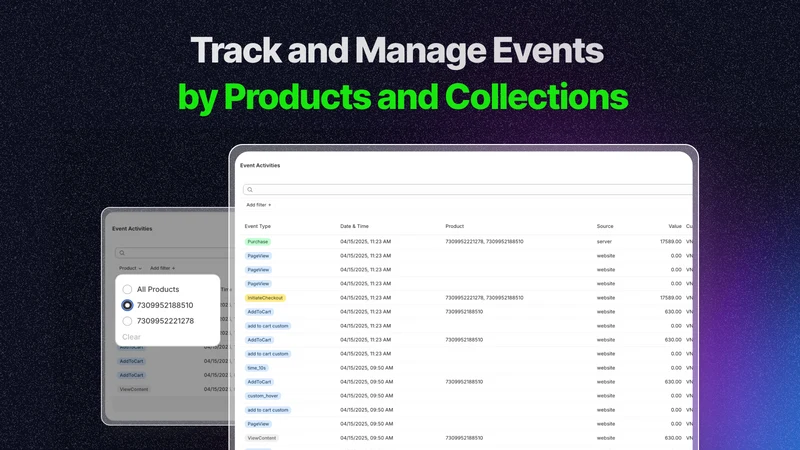
Task: Click the 630.00 value in the ViewContent row
Action: [673, 438]
